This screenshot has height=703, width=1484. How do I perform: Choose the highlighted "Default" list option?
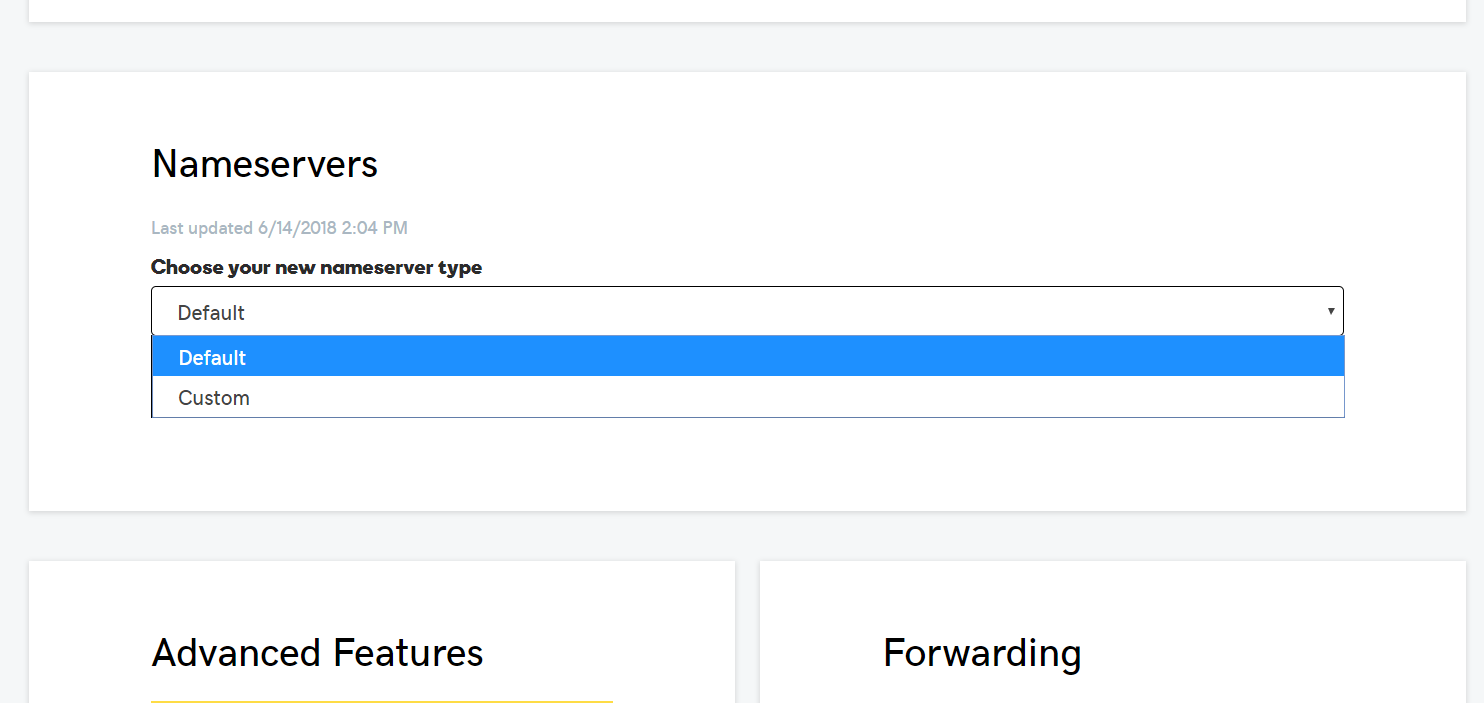pos(212,357)
